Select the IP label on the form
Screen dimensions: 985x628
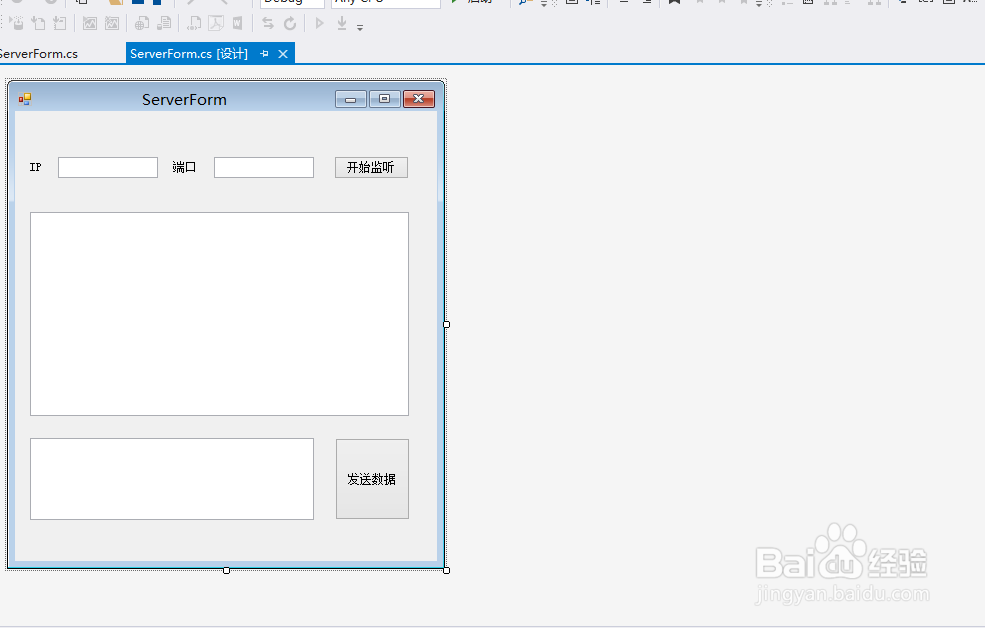tap(35, 167)
